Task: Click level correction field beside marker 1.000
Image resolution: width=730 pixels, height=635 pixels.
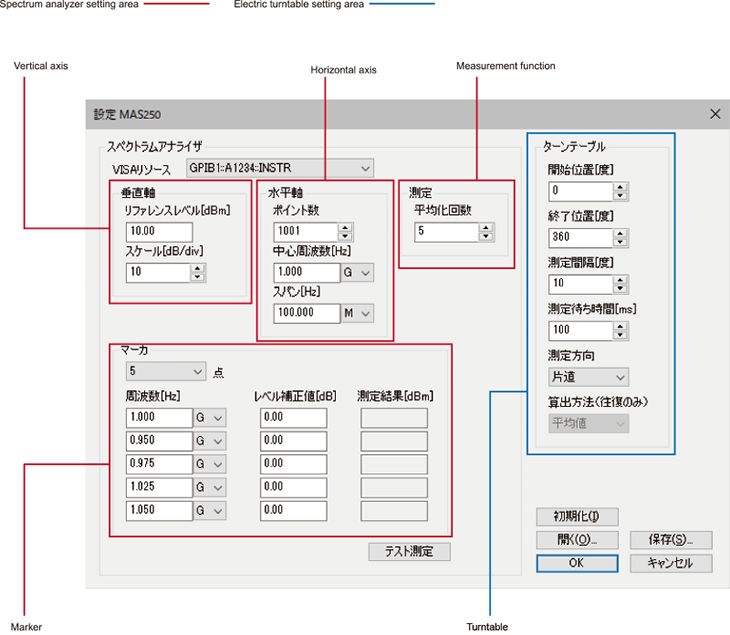Action: pos(293,418)
